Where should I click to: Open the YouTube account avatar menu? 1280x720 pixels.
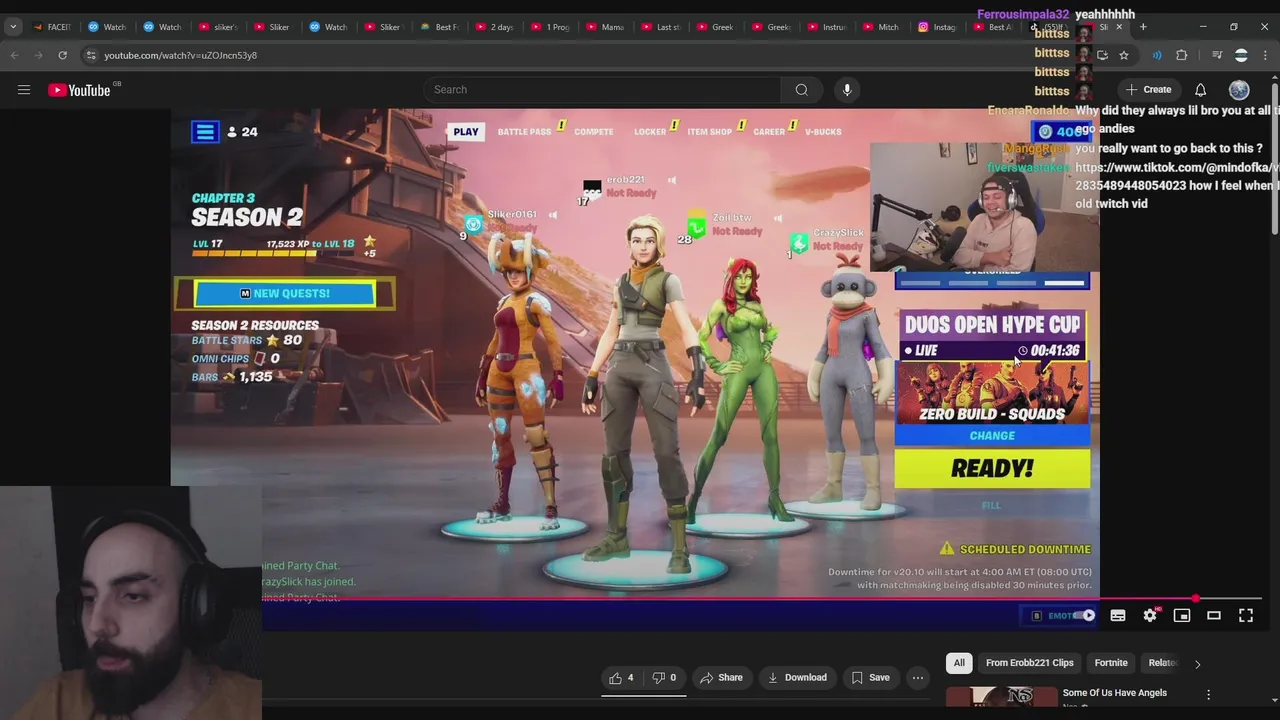[1239, 90]
